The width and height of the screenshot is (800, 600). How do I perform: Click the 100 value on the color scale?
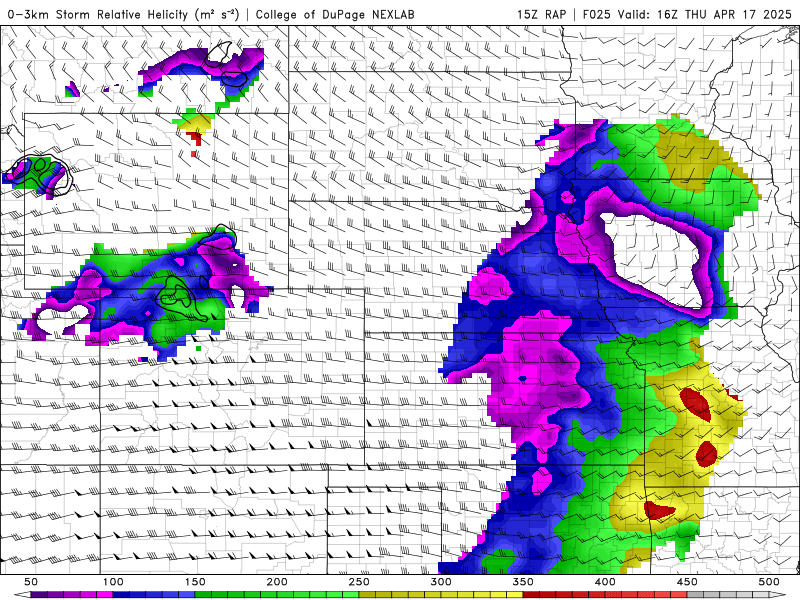(113, 582)
